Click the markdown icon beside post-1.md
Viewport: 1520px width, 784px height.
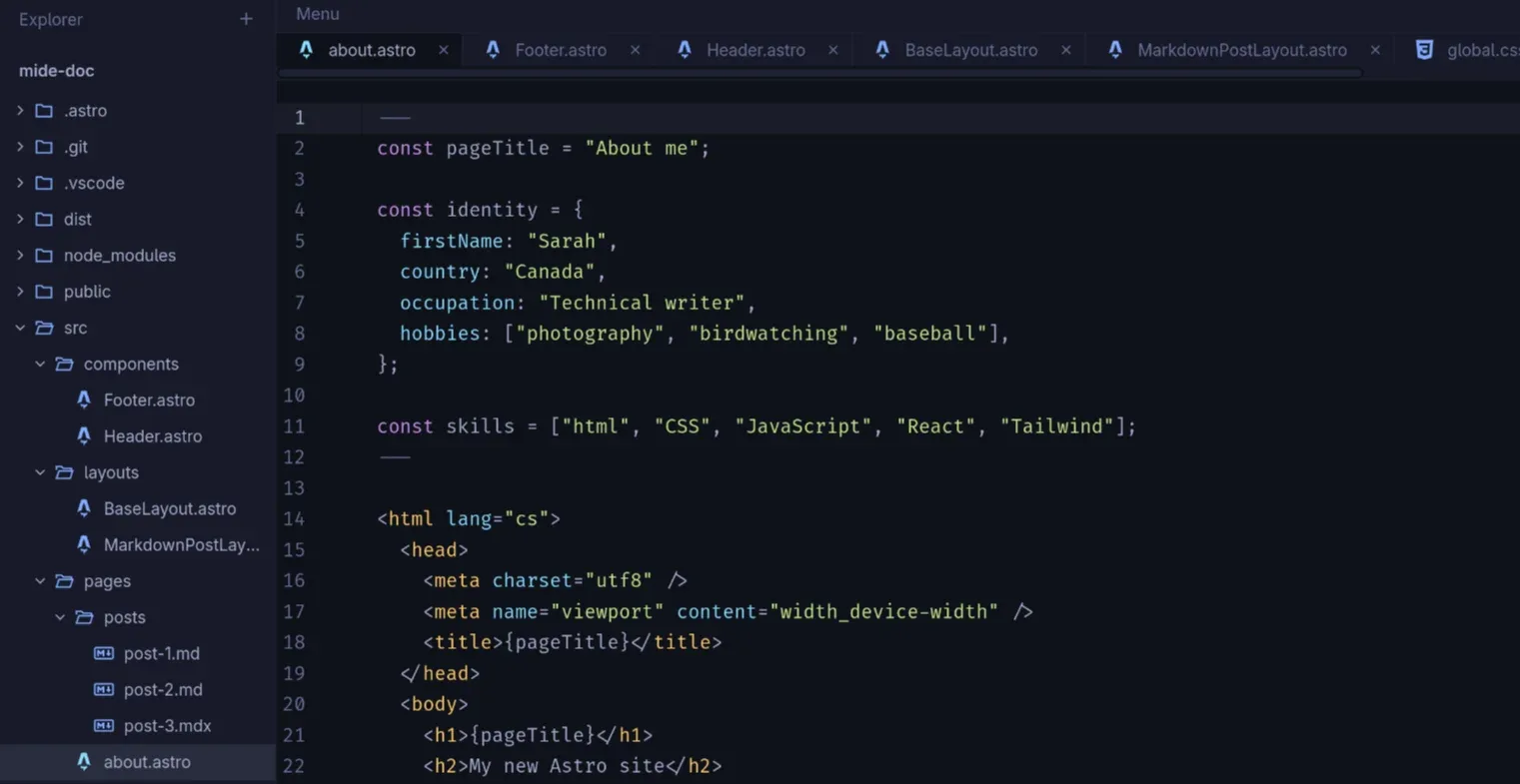point(104,653)
